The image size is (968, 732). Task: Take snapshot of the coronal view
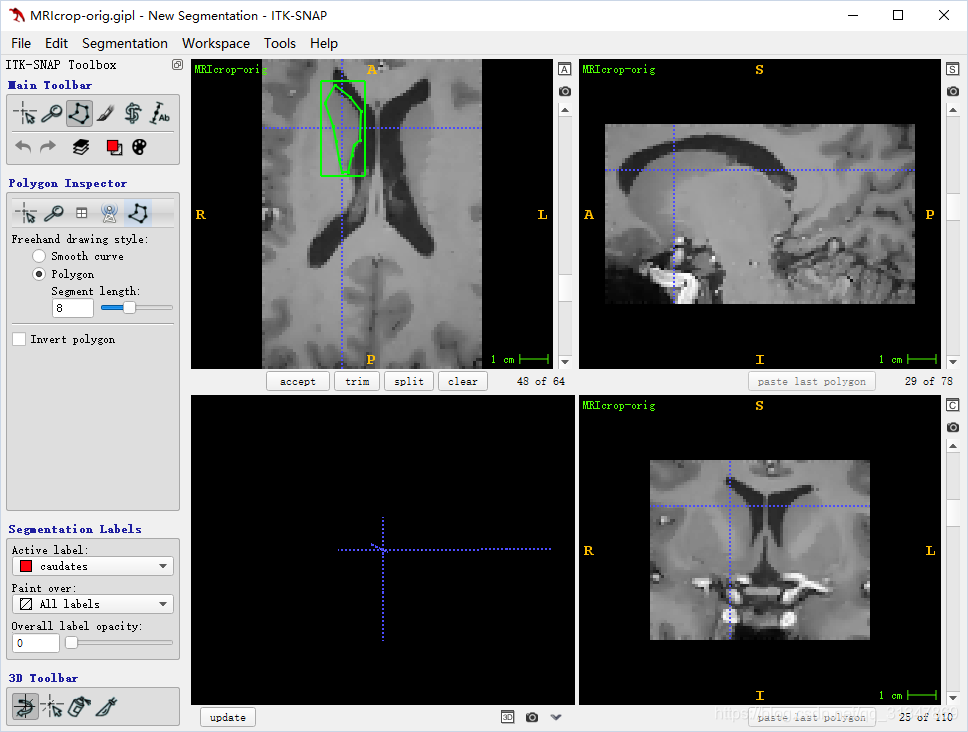[x=953, y=427]
